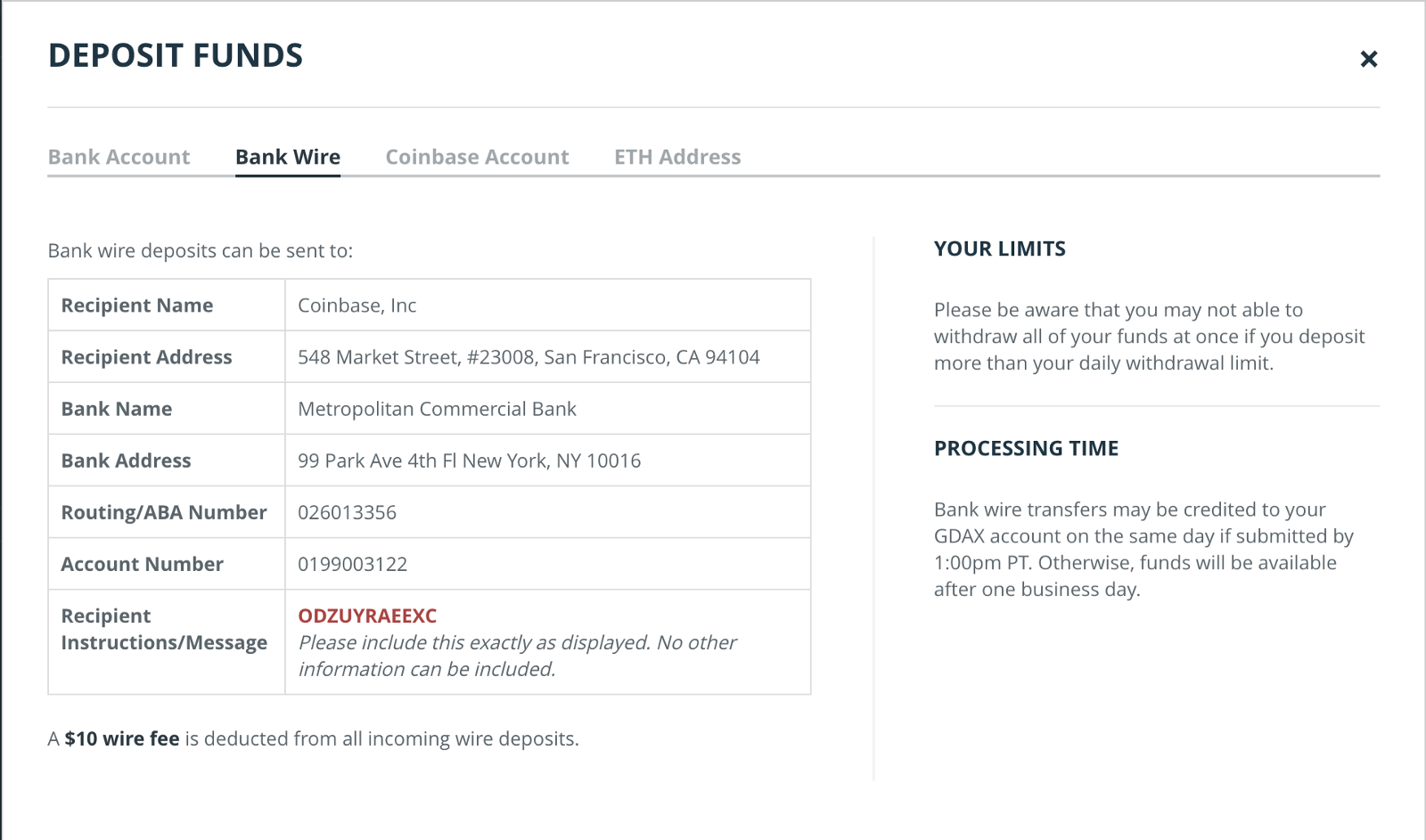Click account number 0199003122
This screenshot has height=840, width=1426.
click(352, 565)
